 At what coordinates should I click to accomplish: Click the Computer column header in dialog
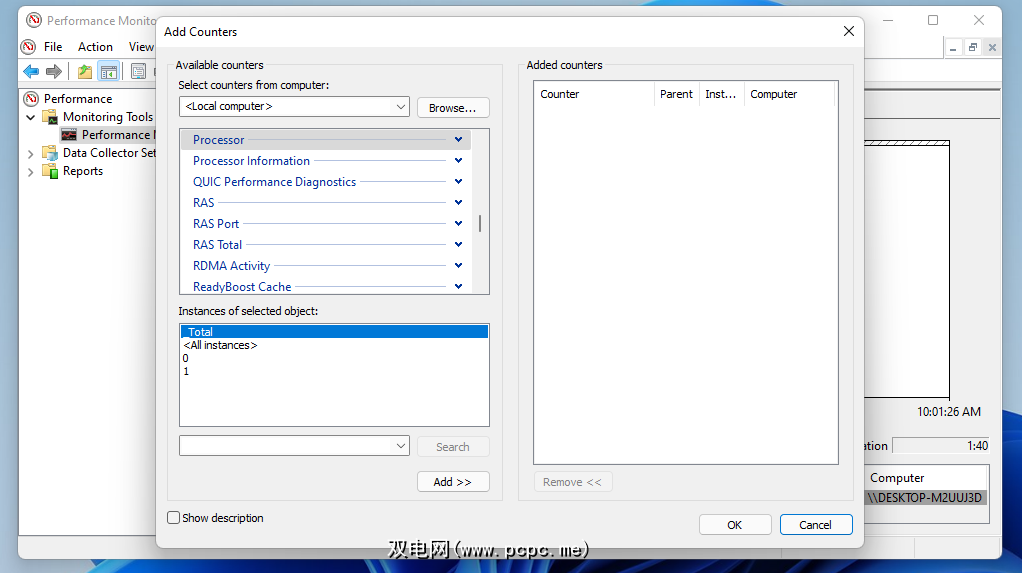[790, 94]
